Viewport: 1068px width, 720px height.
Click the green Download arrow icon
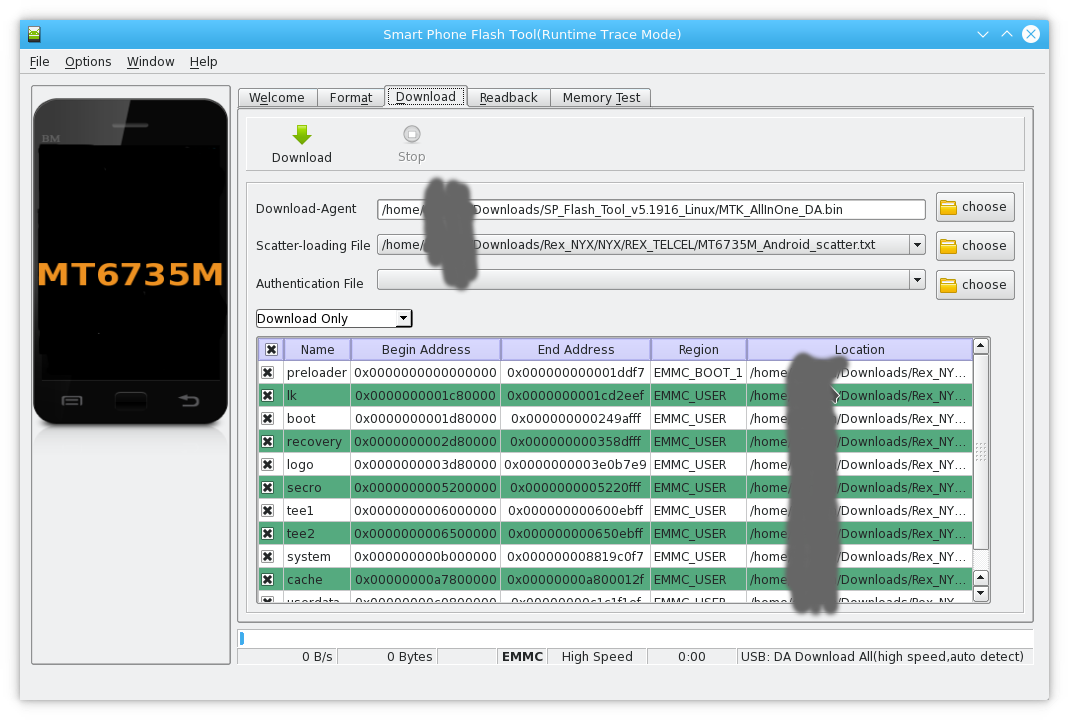click(x=302, y=134)
